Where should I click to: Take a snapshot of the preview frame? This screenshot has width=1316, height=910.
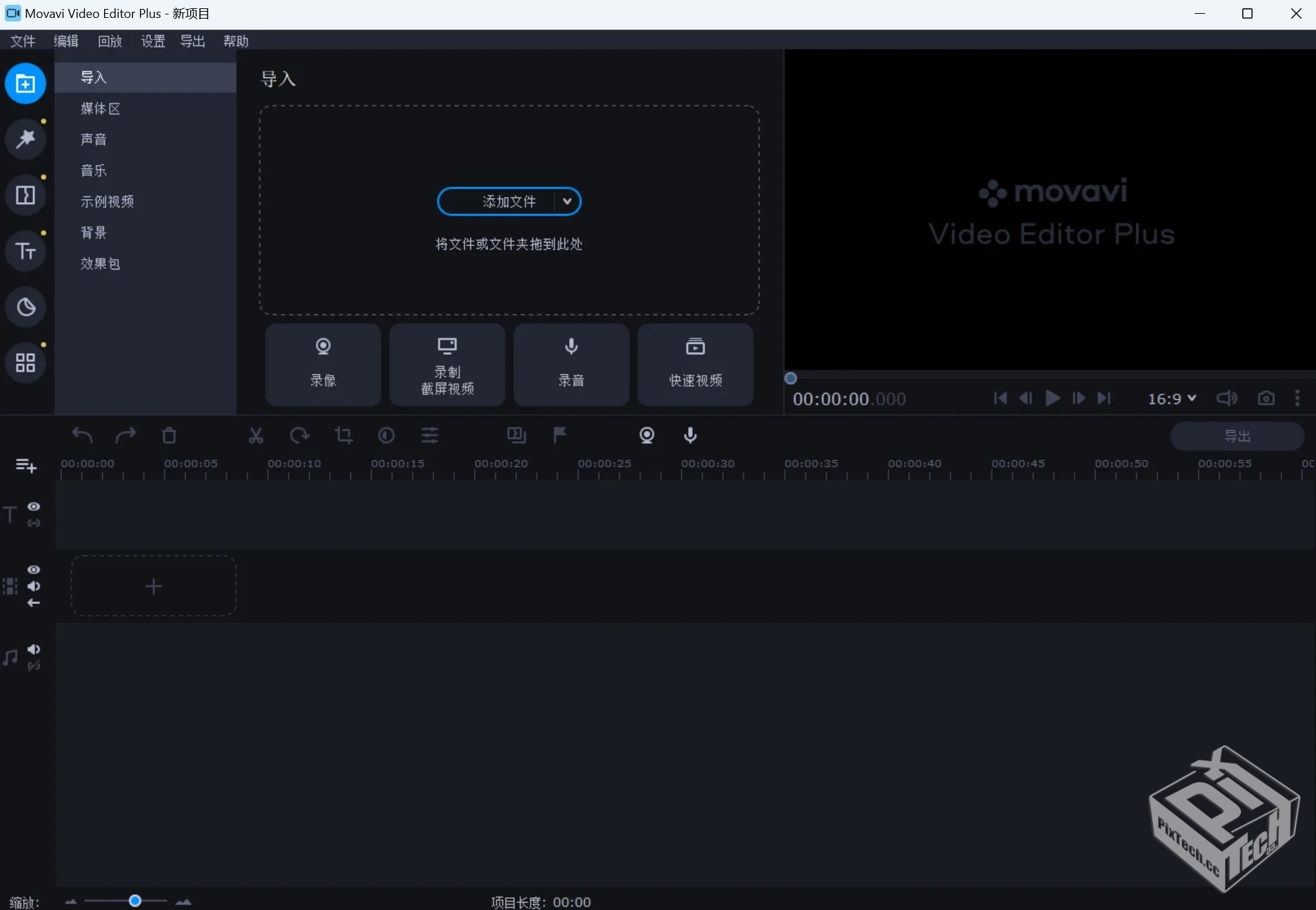[x=1266, y=398]
